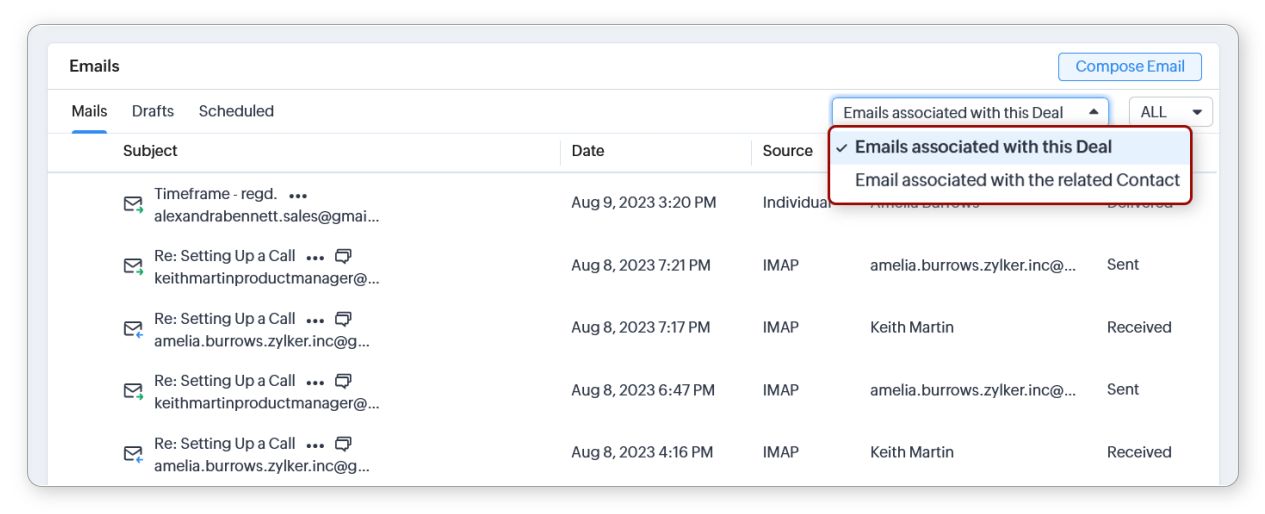Open three-dots menu on 4:16 PM email
This screenshot has height=514, width=1265.
(x=315, y=445)
